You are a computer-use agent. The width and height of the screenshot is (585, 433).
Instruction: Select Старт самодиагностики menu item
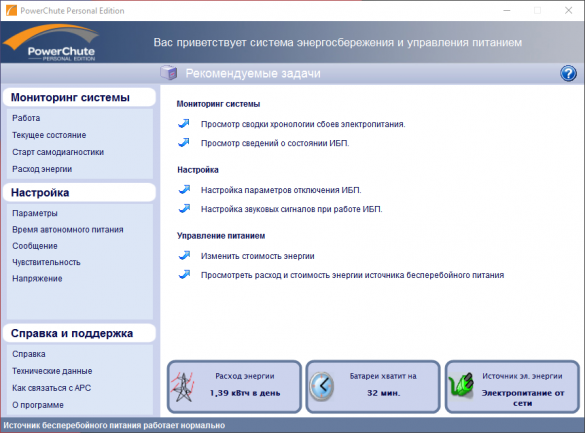(x=58, y=152)
